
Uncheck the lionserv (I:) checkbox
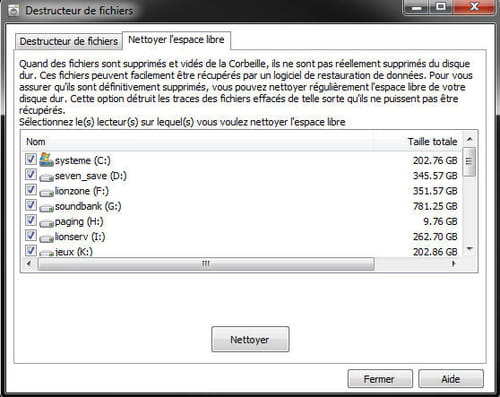point(31,235)
